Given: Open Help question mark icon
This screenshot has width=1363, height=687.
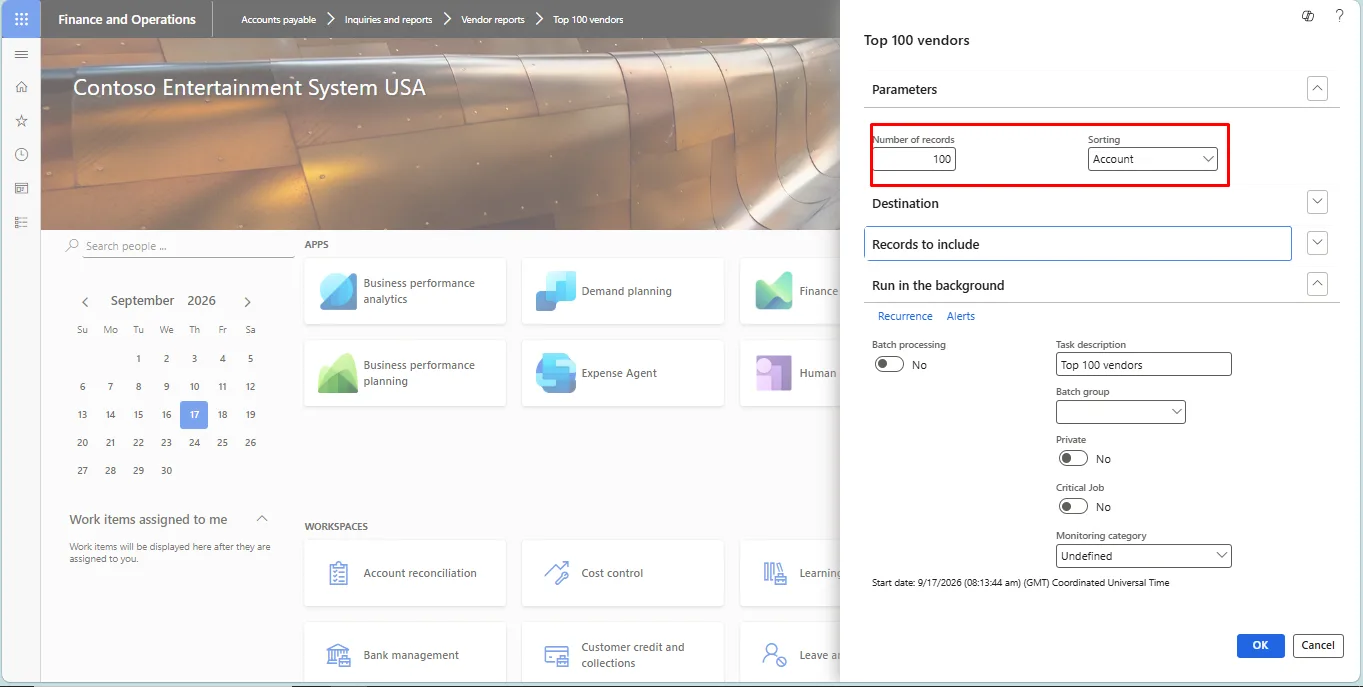Looking at the screenshot, I should 1340,16.
